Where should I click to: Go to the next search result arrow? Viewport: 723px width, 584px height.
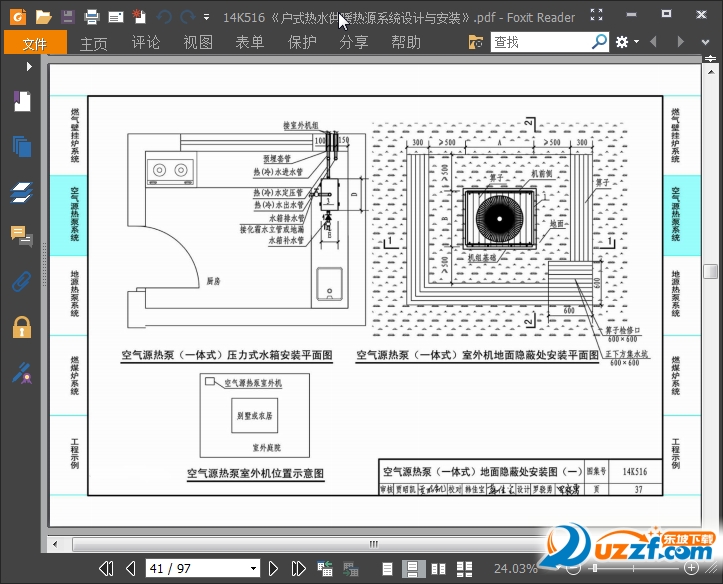pyautogui.click(x=681, y=42)
